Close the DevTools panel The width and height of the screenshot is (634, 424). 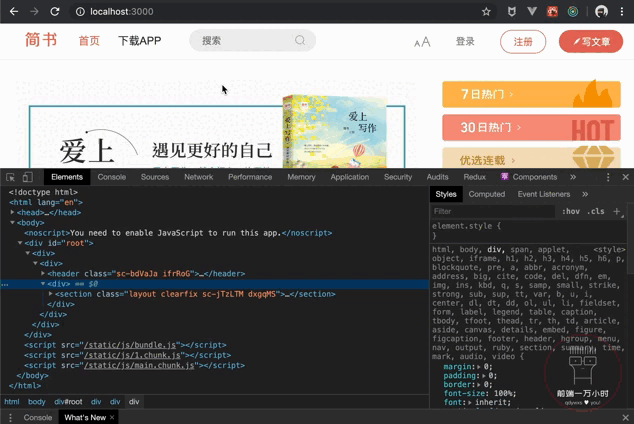626,177
